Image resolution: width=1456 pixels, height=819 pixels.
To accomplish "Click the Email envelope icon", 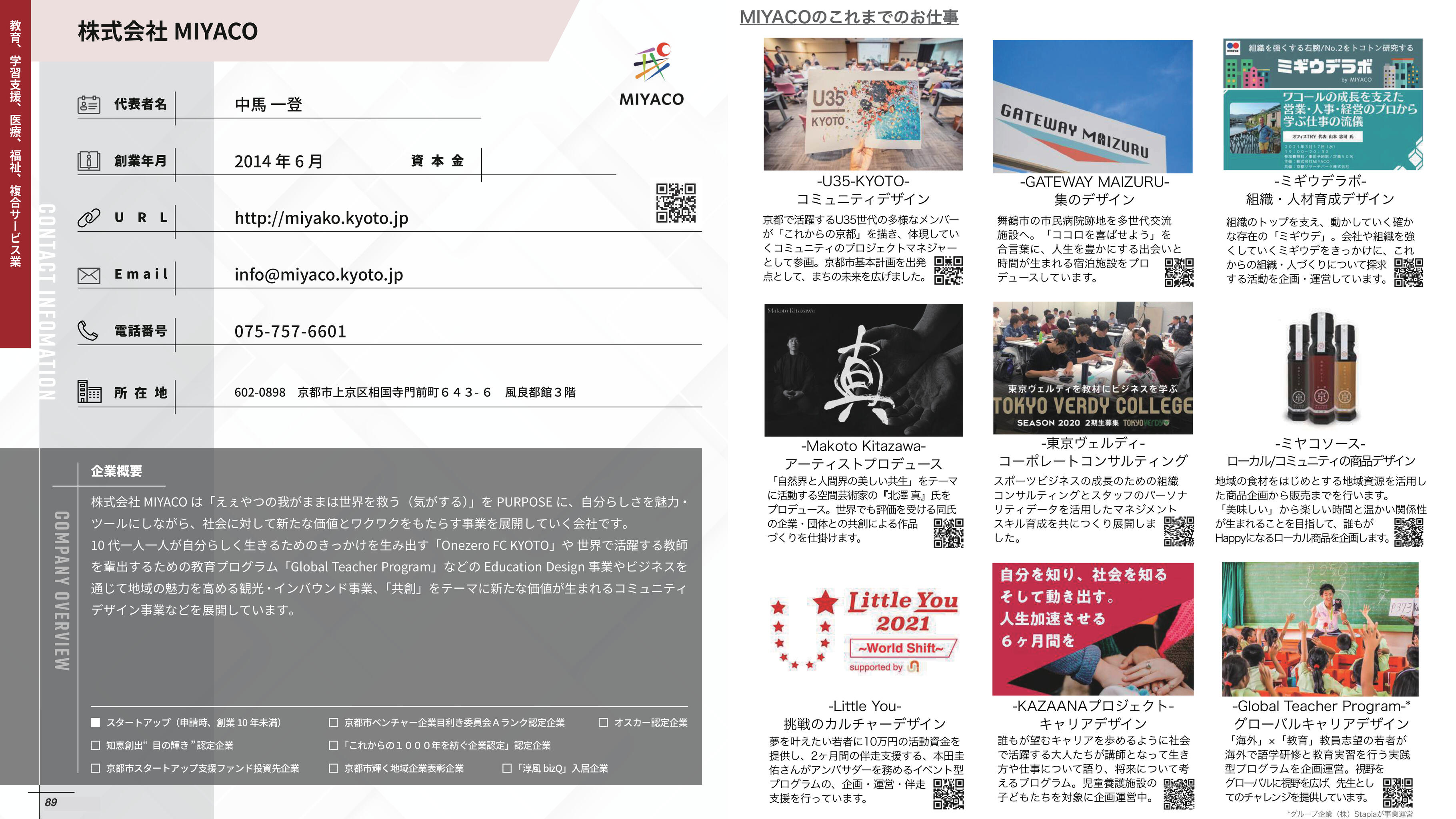I will click(89, 275).
